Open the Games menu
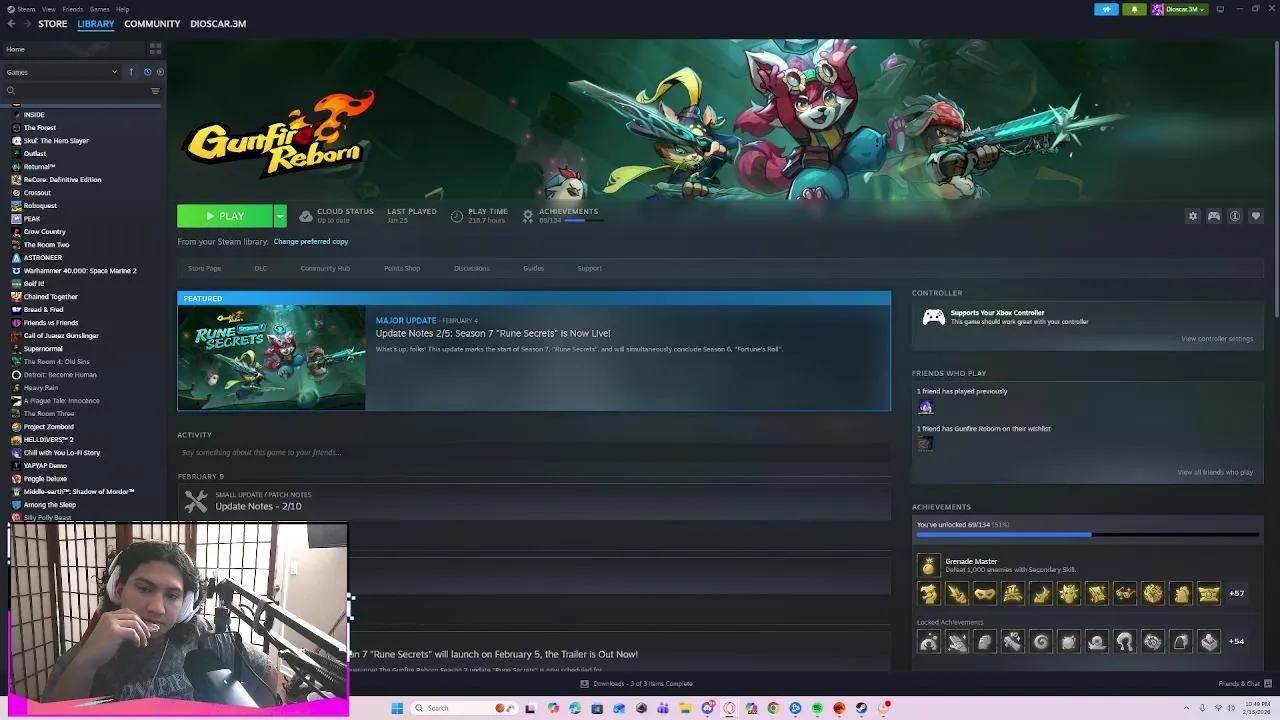This screenshot has width=1280, height=720. (99, 9)
